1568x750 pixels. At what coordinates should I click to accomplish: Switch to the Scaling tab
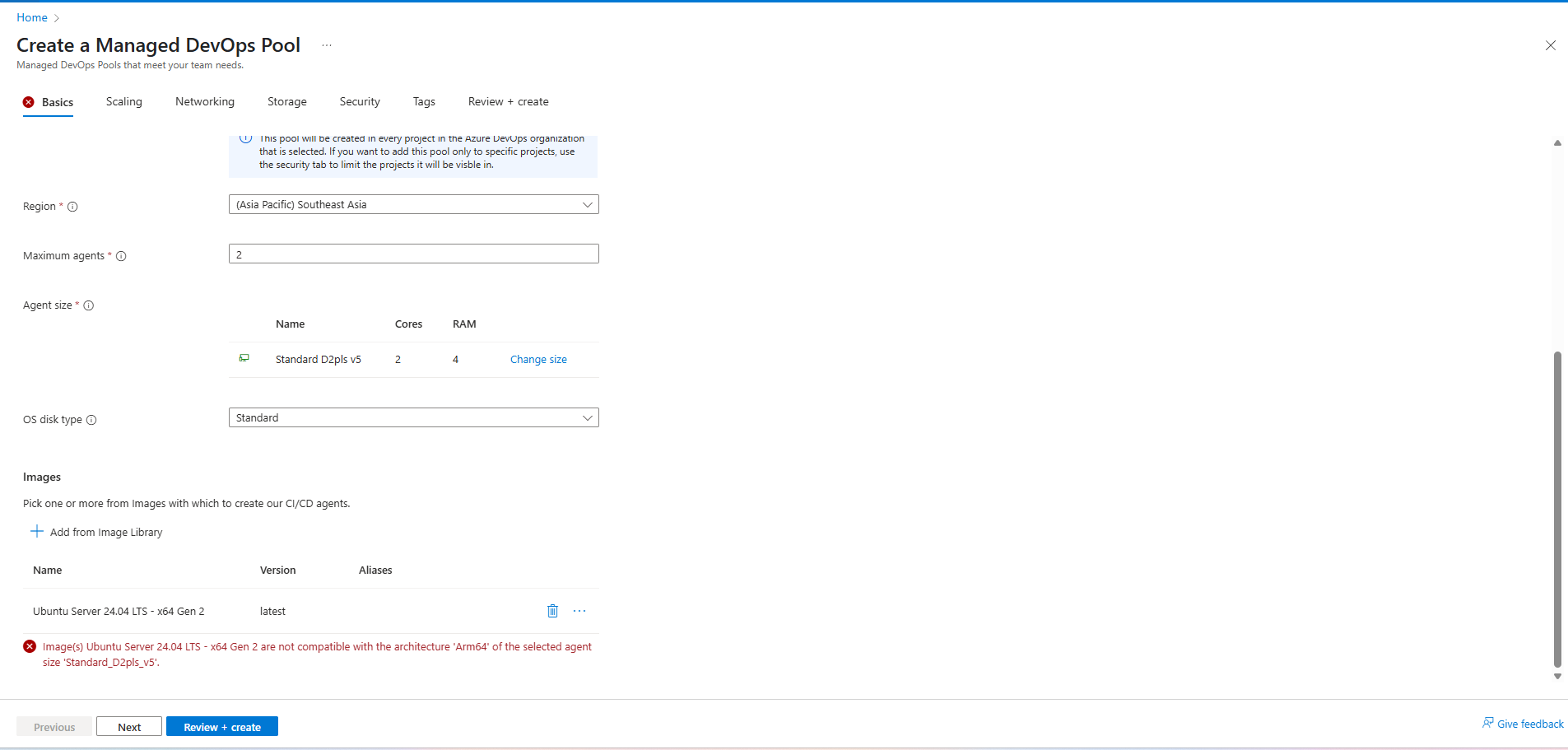click(124, 101)
